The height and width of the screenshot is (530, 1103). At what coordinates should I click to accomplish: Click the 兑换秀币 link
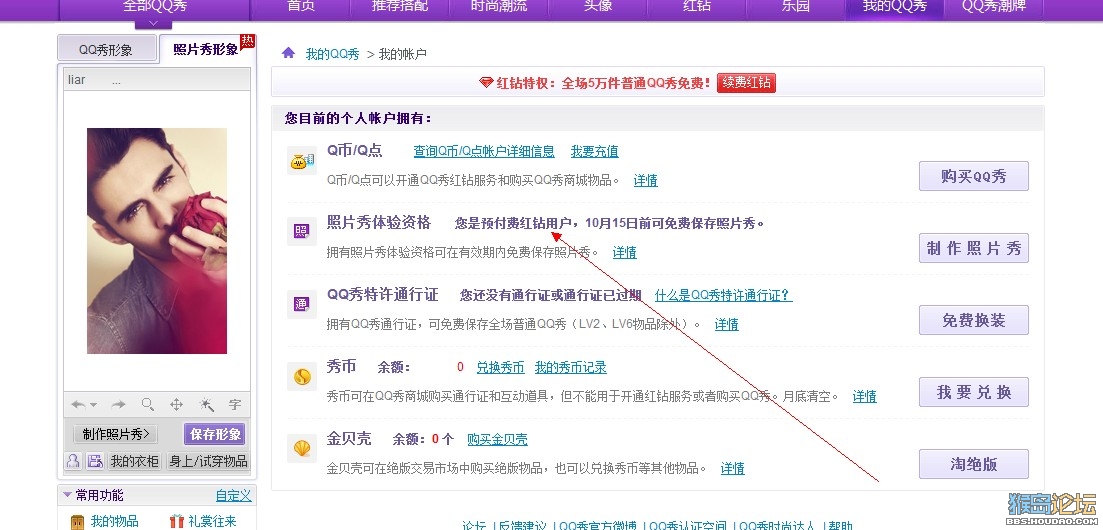[500, 367]
